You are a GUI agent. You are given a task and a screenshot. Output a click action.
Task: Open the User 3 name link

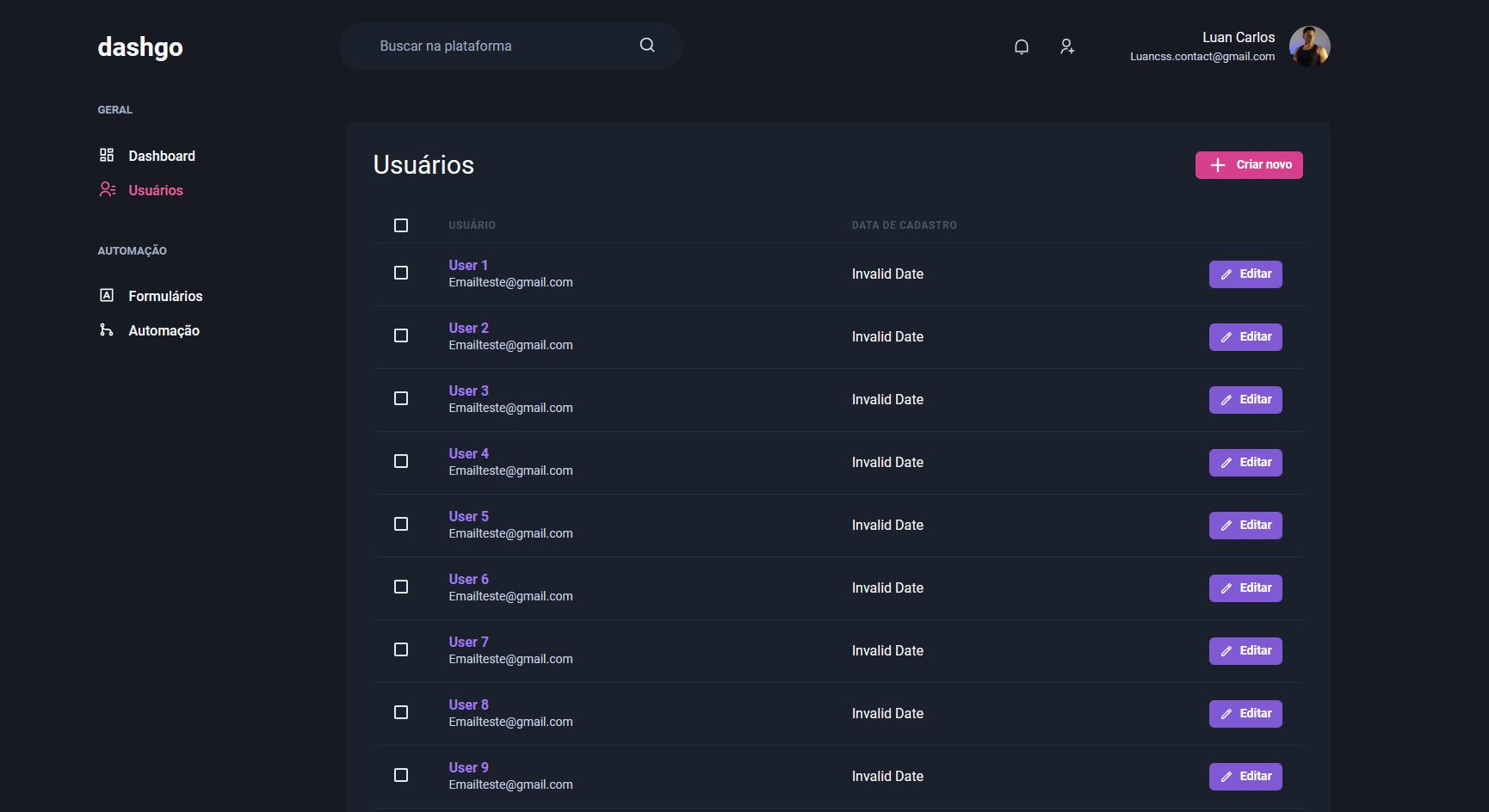pyautogui.click(x=468, y=391)
